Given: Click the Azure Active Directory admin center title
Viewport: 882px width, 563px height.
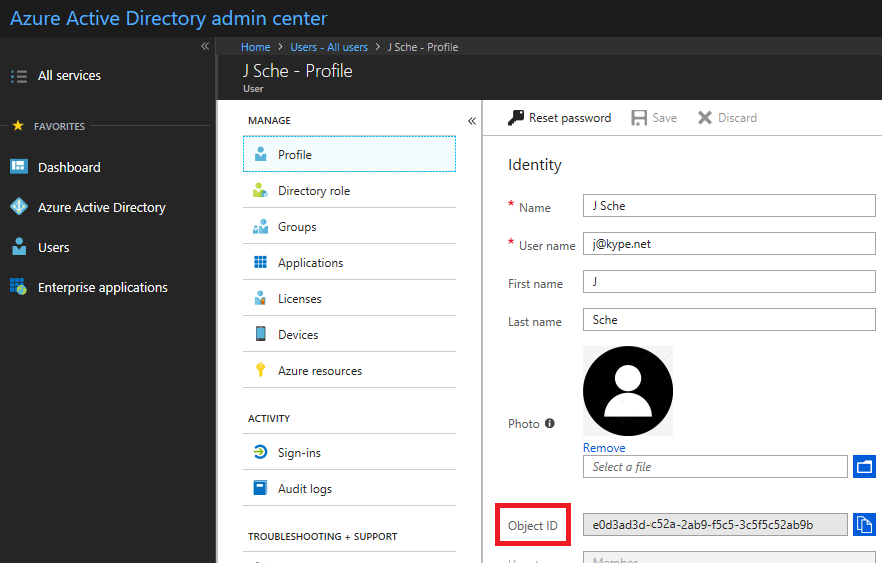Looking at the screenshot, I should (x=169, y=18).
